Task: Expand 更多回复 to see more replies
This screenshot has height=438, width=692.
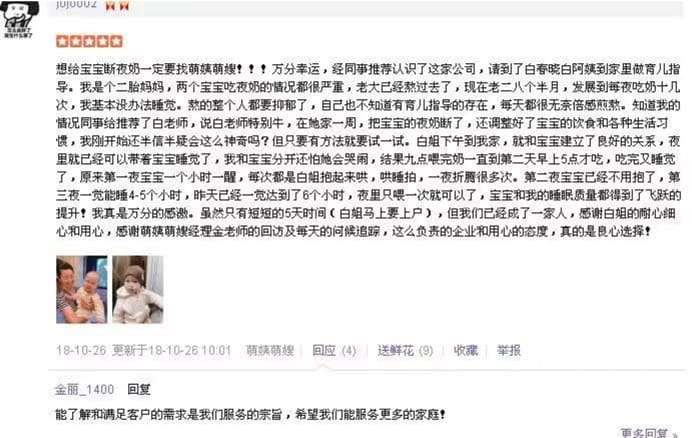Action: click(648, 433)
